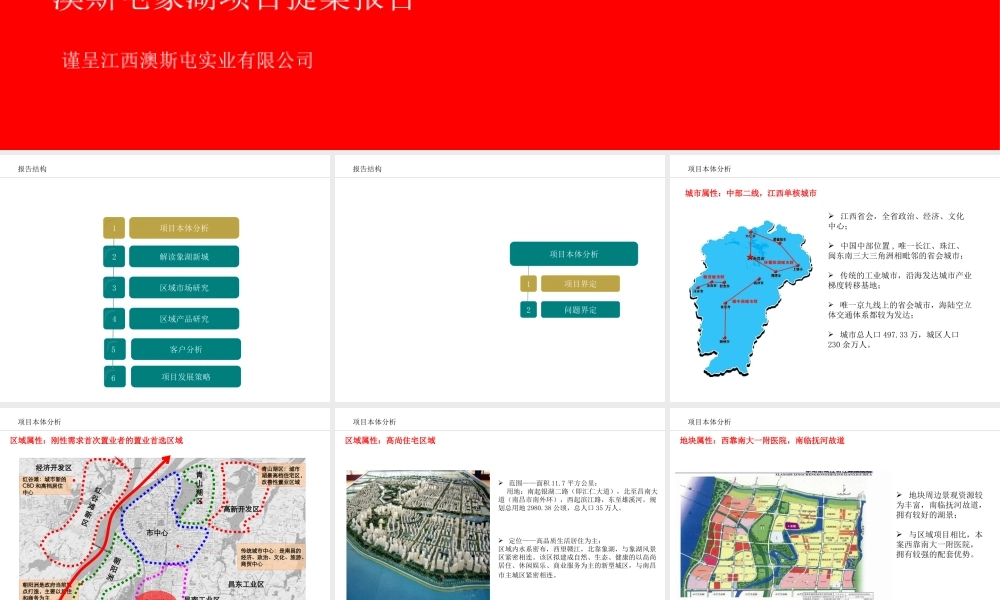The image size is (1000, 600).
Task: Click '报告结构' header on the two-item slide
Action: coord(367,169)
